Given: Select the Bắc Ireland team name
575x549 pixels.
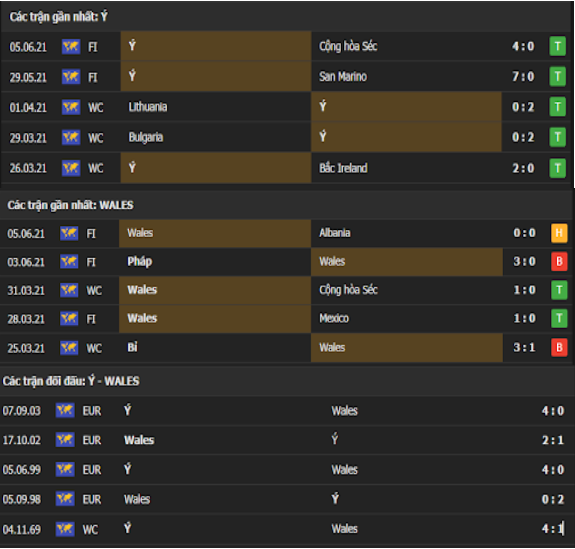Looking at the screenshot, I should tap(343, 168).
